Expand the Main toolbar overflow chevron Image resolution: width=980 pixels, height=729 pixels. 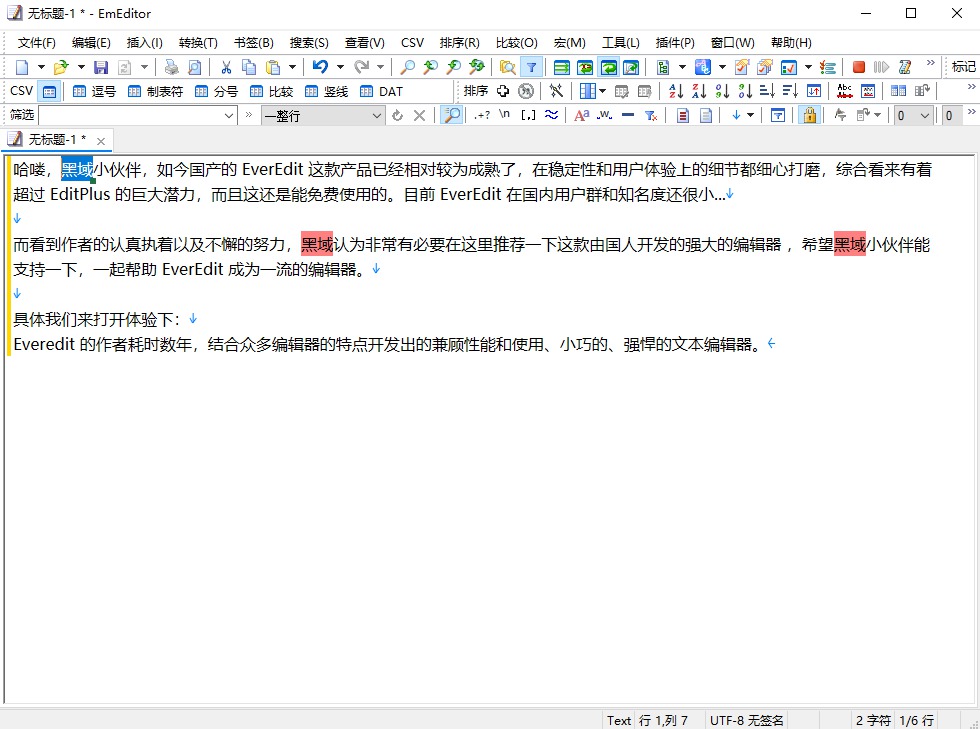[x=931, y=63]
